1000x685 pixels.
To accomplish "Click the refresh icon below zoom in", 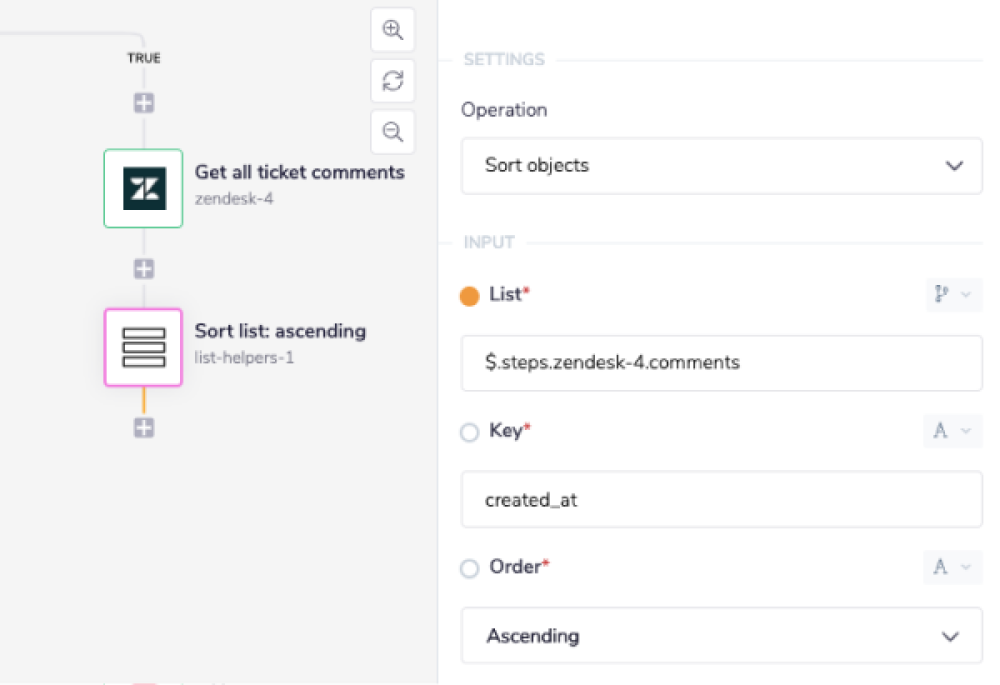I will 392,81.
